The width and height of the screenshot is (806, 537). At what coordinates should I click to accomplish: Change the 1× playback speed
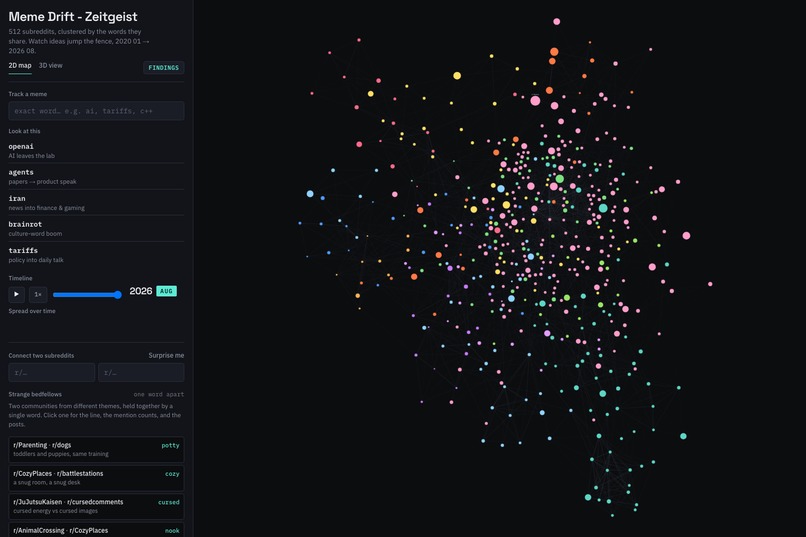(x=38, y=294)
